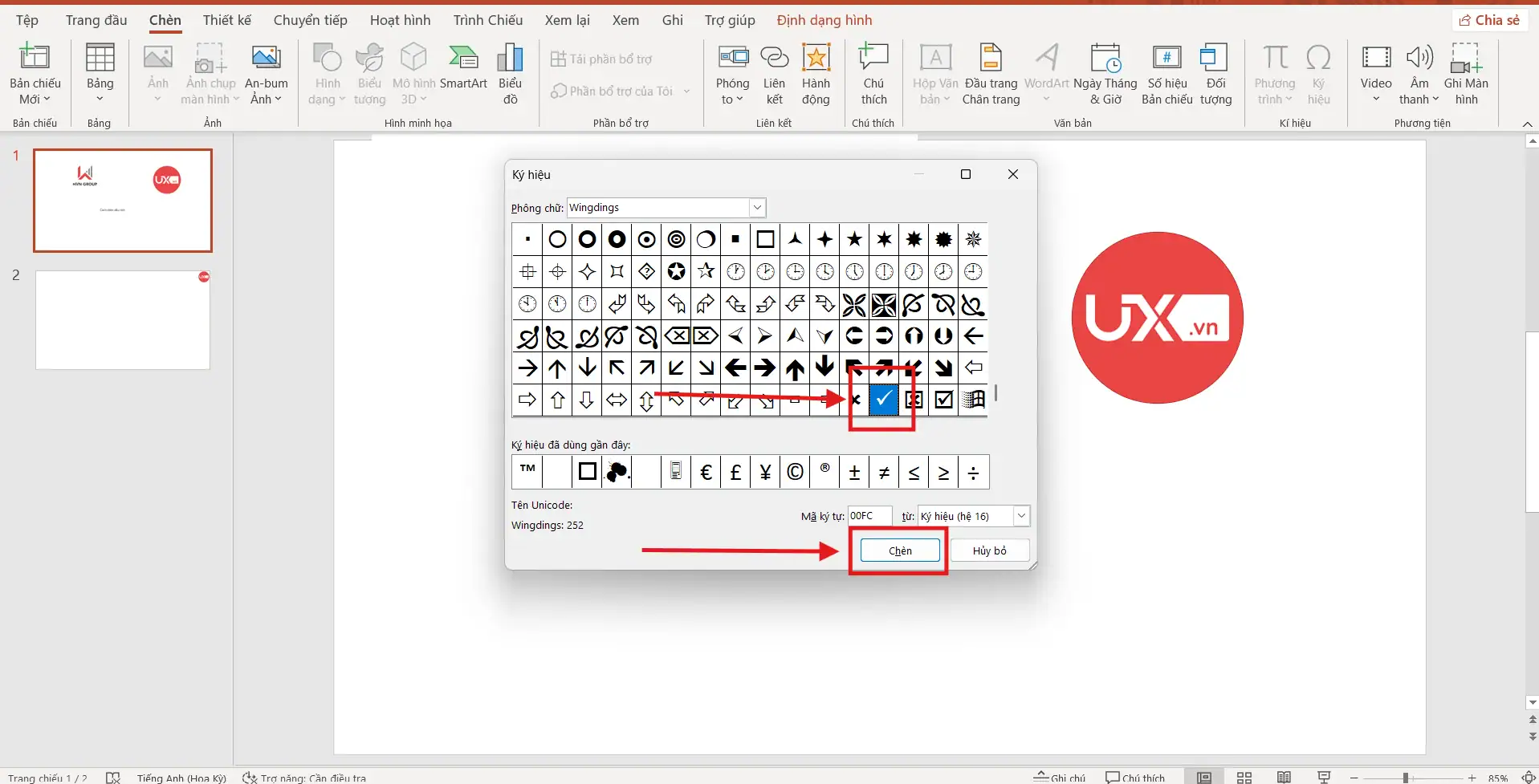This screenshot has height=784, width=1539.
Task: Close the Ký hiệu dialog
Action: (1013, 174)
